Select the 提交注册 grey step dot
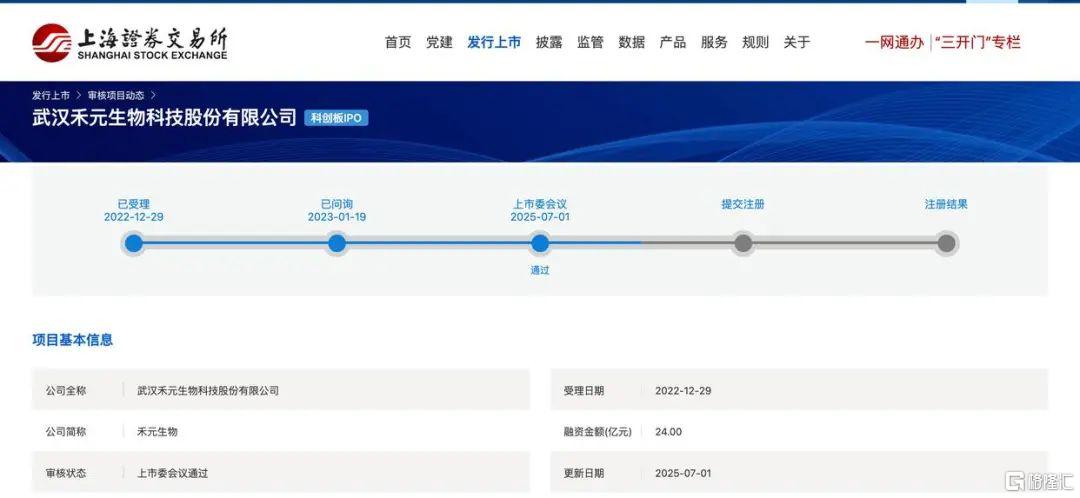This screenshot has height=498, width=1080. (743, 243)
